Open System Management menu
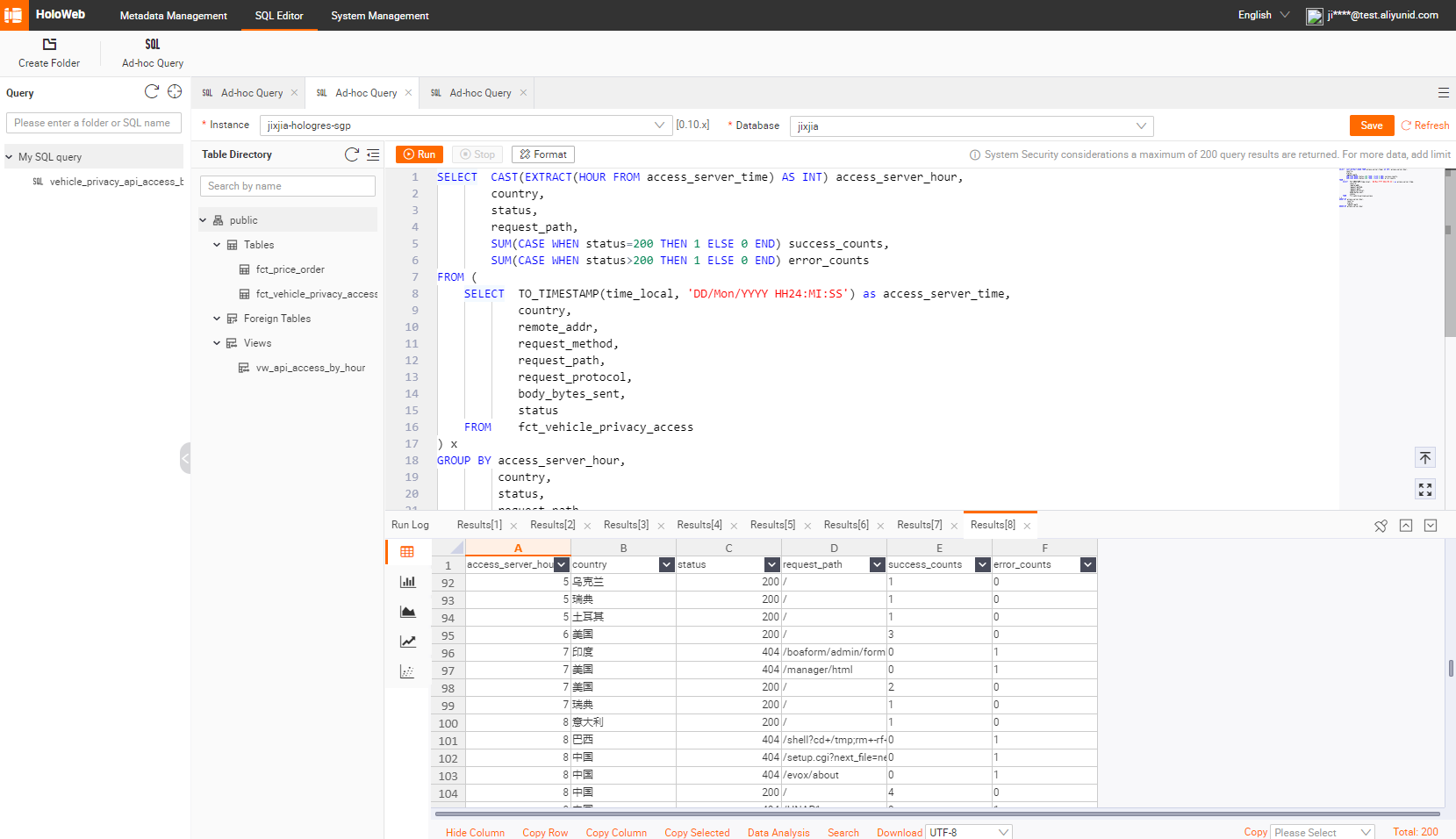 (x=380, y=16)
